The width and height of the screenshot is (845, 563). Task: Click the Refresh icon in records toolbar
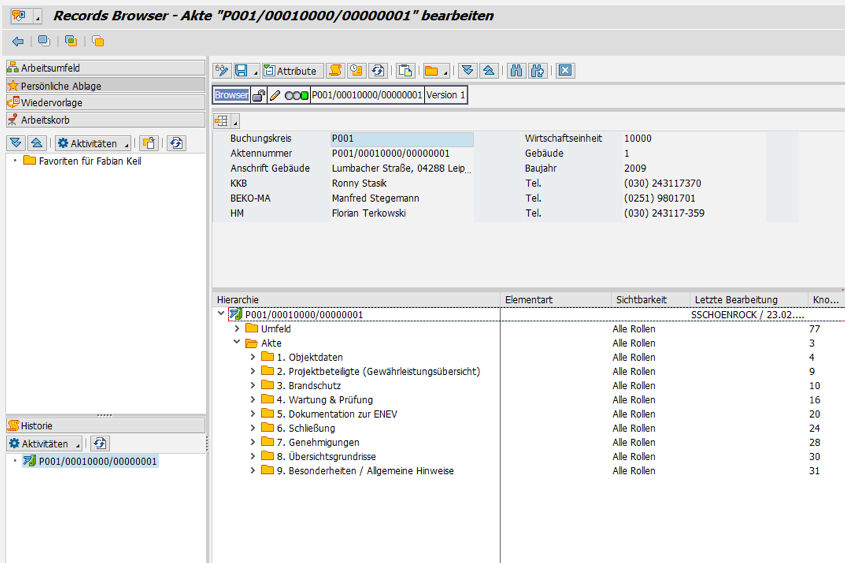(377, 71)
